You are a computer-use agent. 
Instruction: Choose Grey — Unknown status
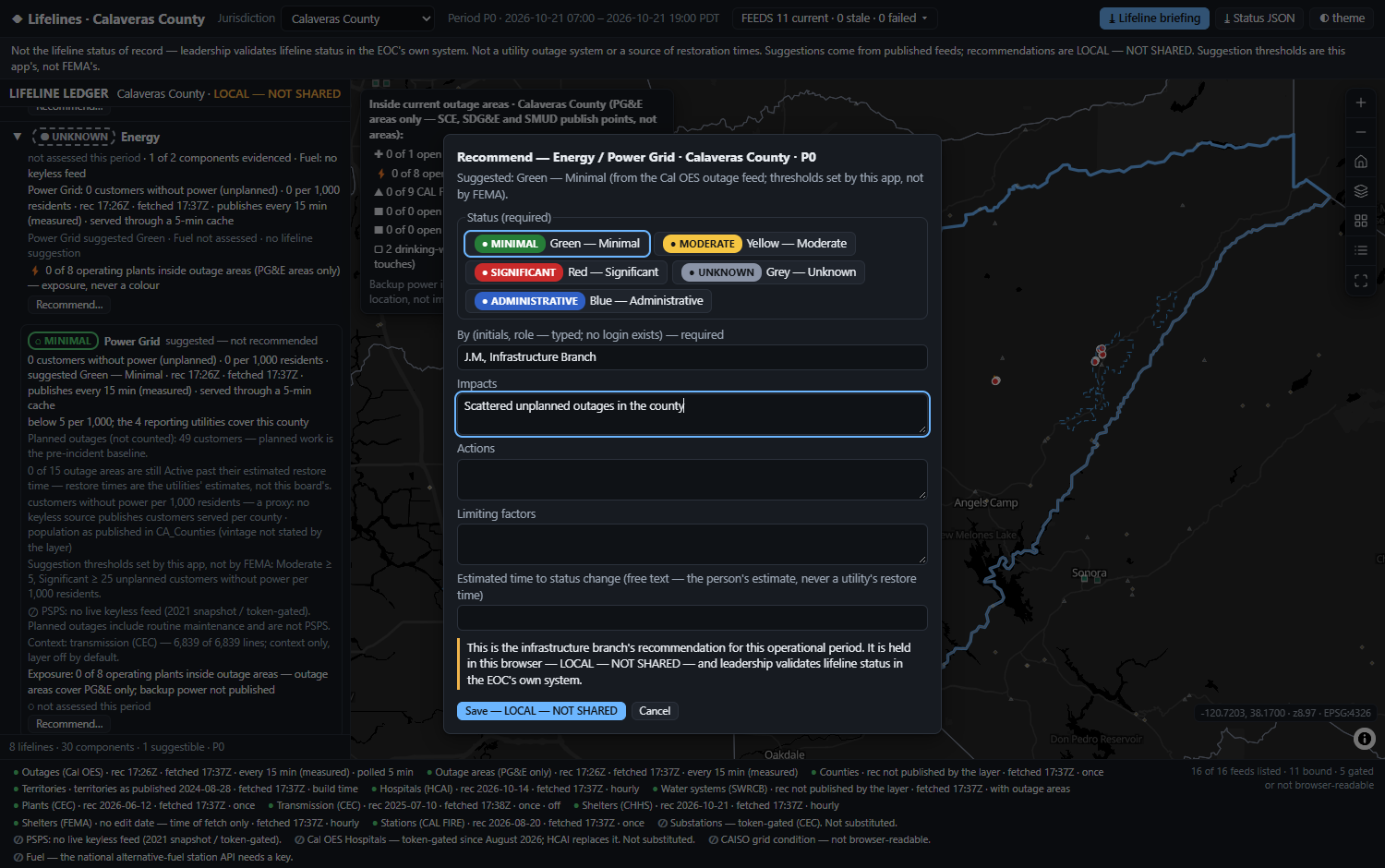pyautogui.click(x=768, y=272)
